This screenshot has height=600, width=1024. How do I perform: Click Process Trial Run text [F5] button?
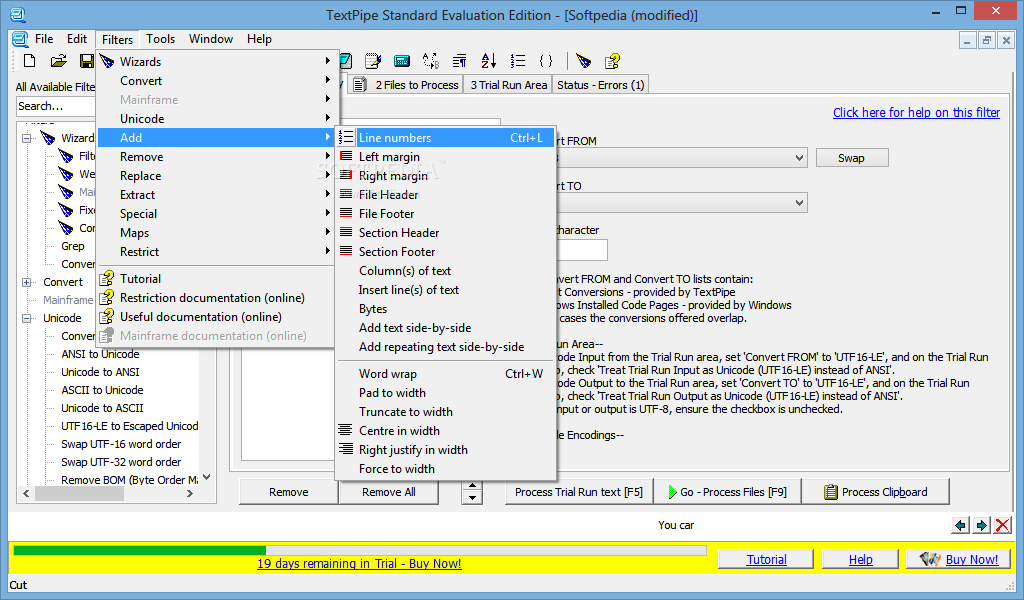coord(579,492)
